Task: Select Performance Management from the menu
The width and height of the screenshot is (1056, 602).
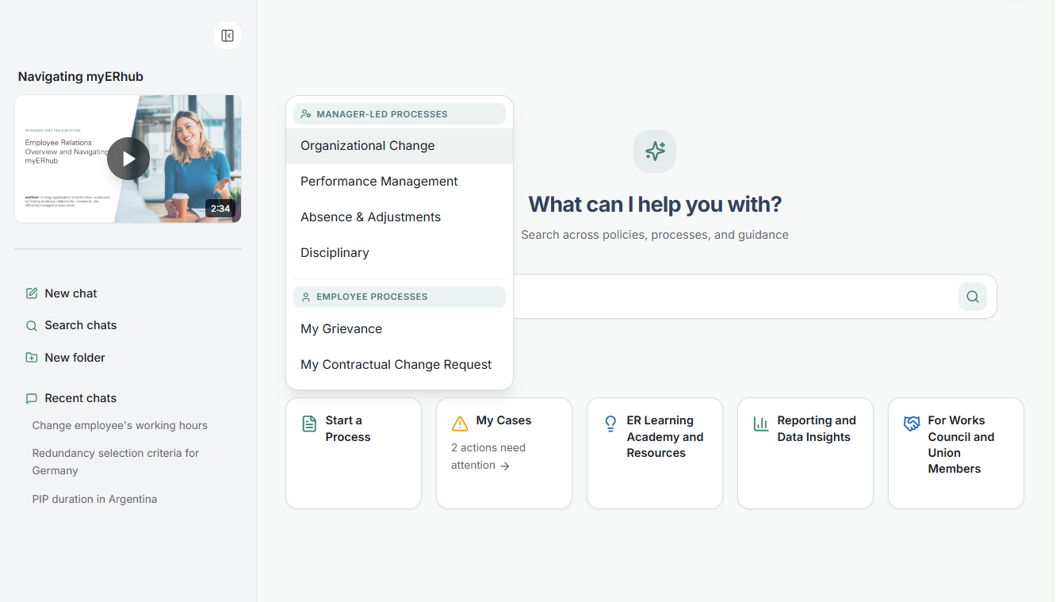Action: pos(399,181)
